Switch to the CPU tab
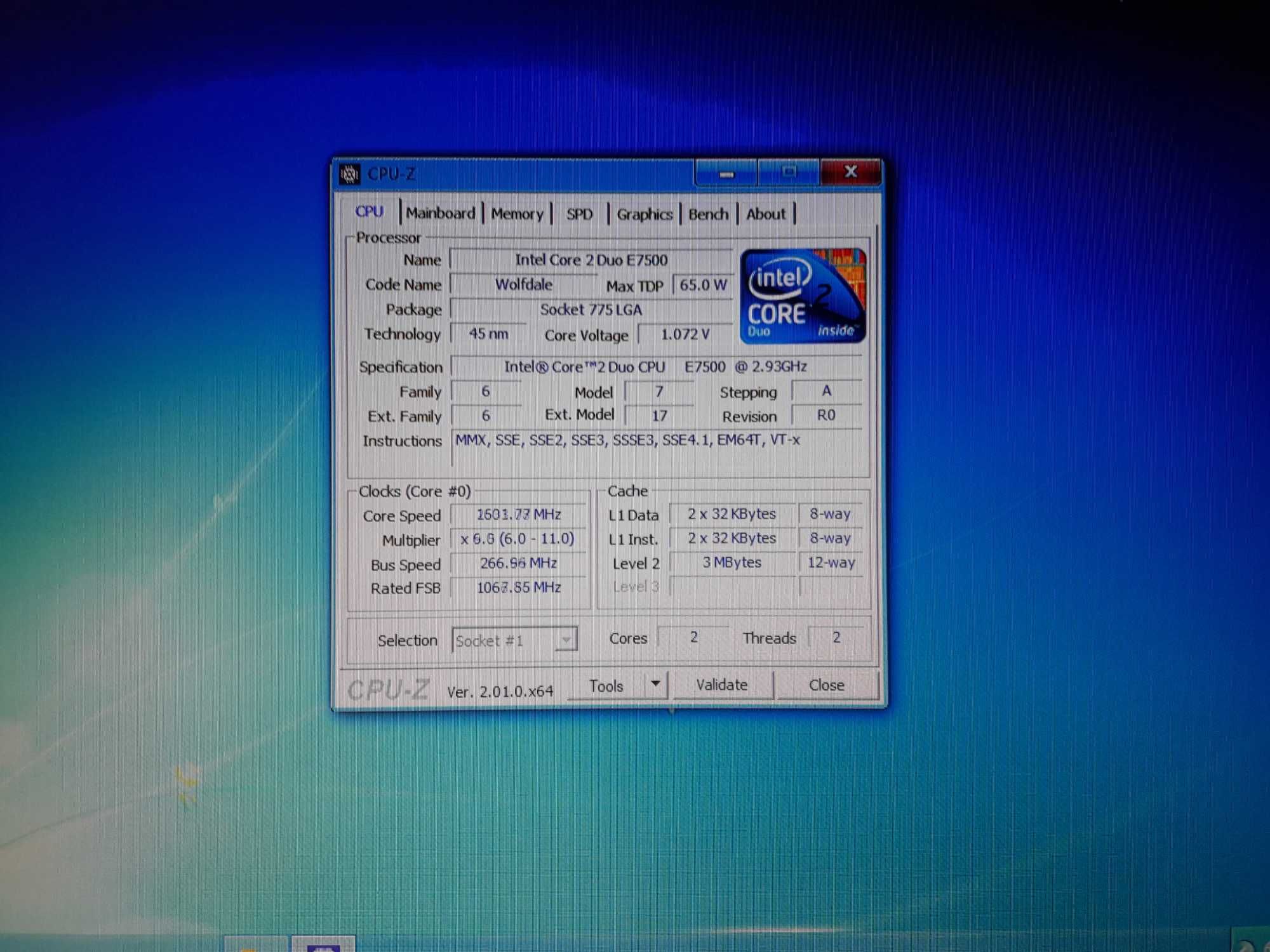This screenshot has width=1270, height=952. click(370, 211)
